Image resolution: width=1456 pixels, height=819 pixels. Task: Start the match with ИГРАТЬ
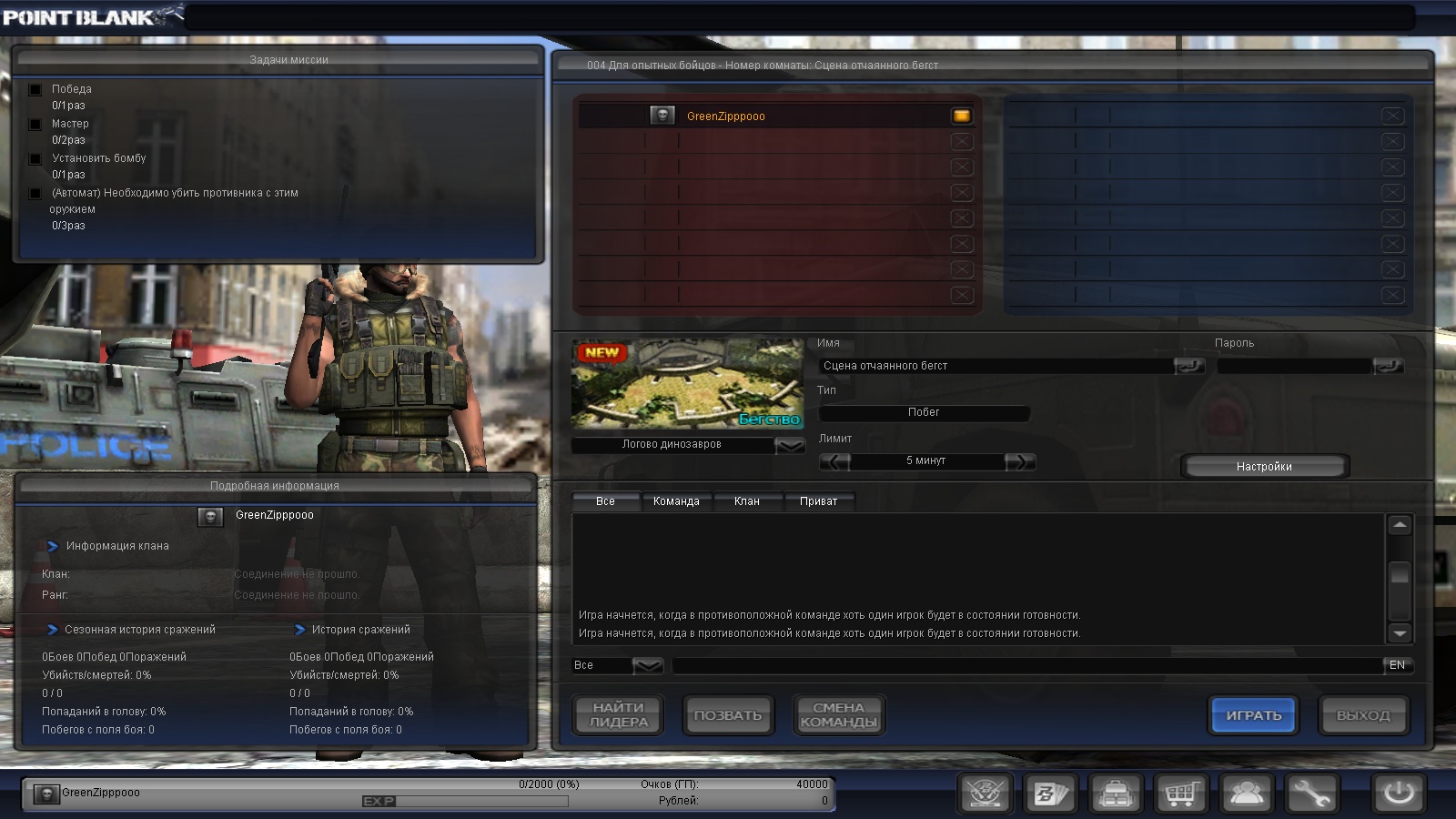1253,715
